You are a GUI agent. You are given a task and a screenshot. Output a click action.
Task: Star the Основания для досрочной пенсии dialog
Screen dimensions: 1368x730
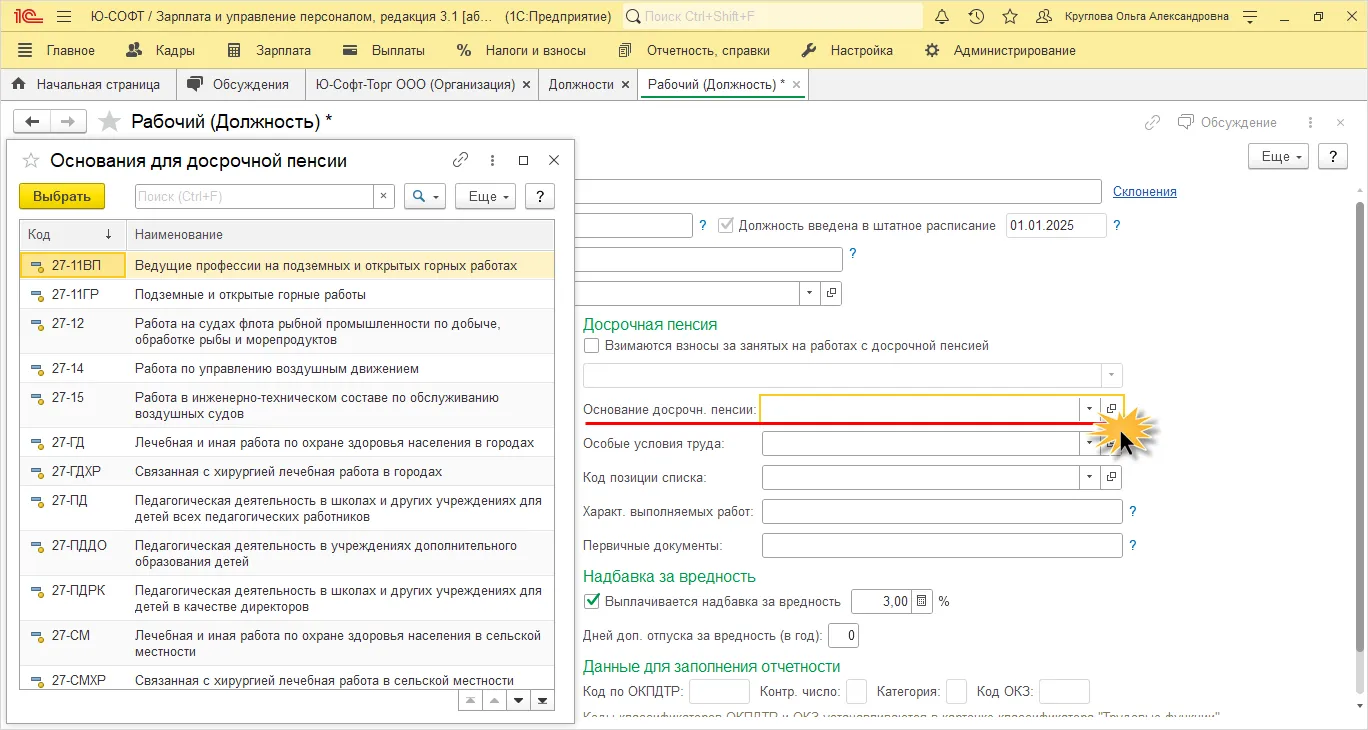[x=31, y=160]
